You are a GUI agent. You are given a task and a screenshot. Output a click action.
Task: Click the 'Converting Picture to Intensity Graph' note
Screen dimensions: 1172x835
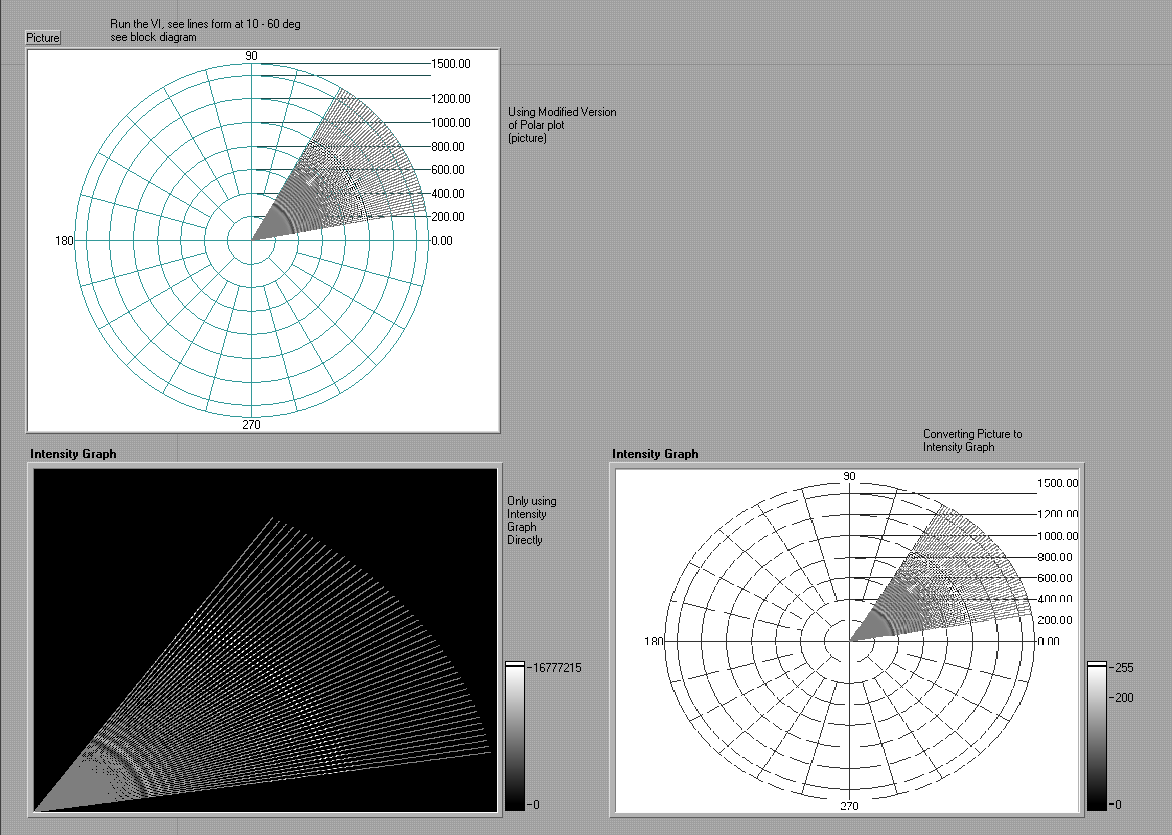(x=972, y=440)
